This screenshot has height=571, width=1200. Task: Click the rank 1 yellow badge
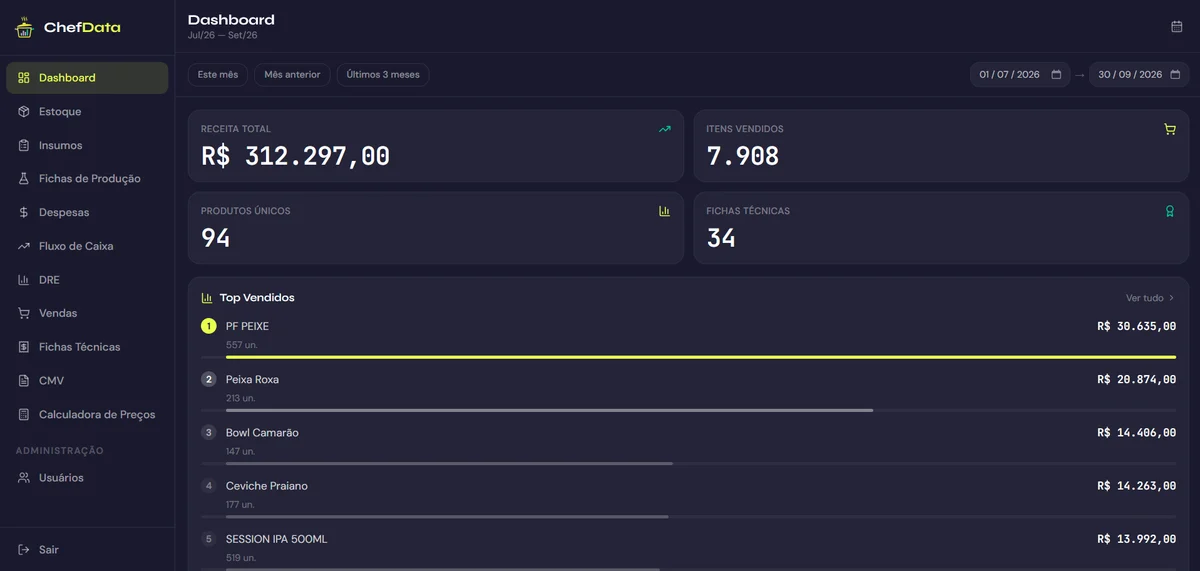pos(209,326)
